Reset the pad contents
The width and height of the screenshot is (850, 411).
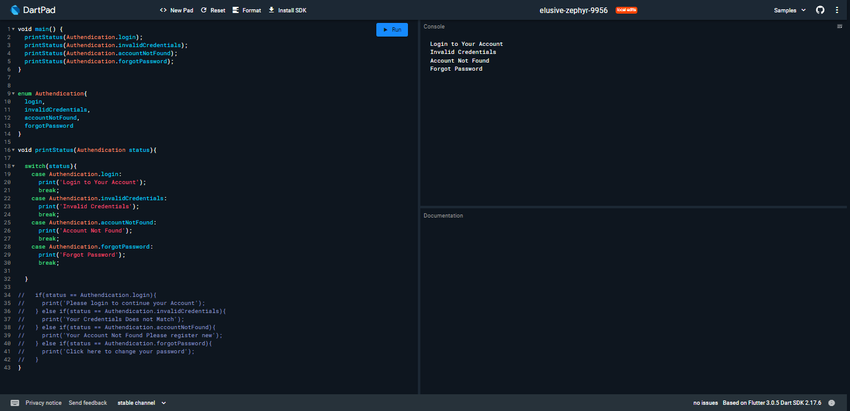click(213, 10)
